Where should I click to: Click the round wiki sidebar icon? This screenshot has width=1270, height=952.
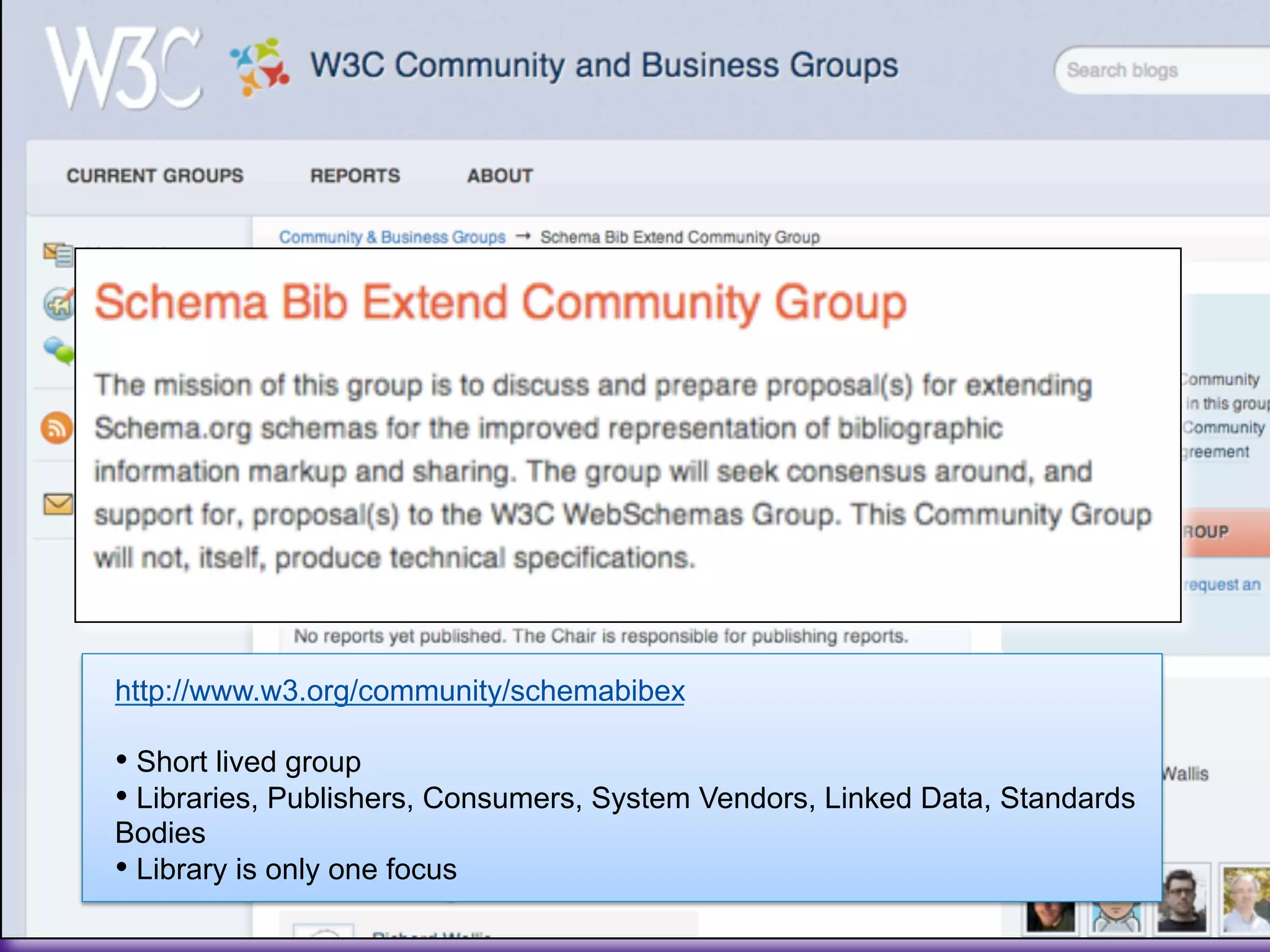click(x=59, y=304)
